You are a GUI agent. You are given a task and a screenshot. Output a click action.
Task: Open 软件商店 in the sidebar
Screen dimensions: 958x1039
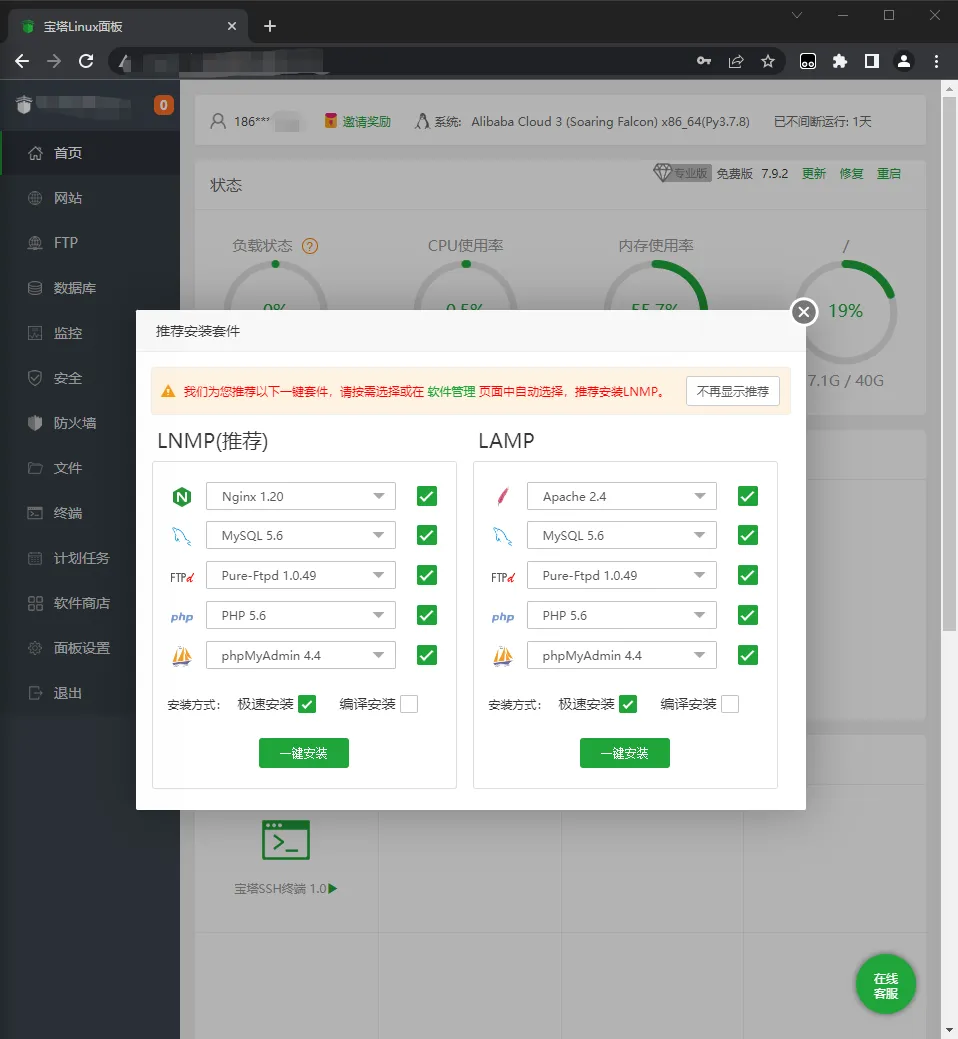pos(90,603)
